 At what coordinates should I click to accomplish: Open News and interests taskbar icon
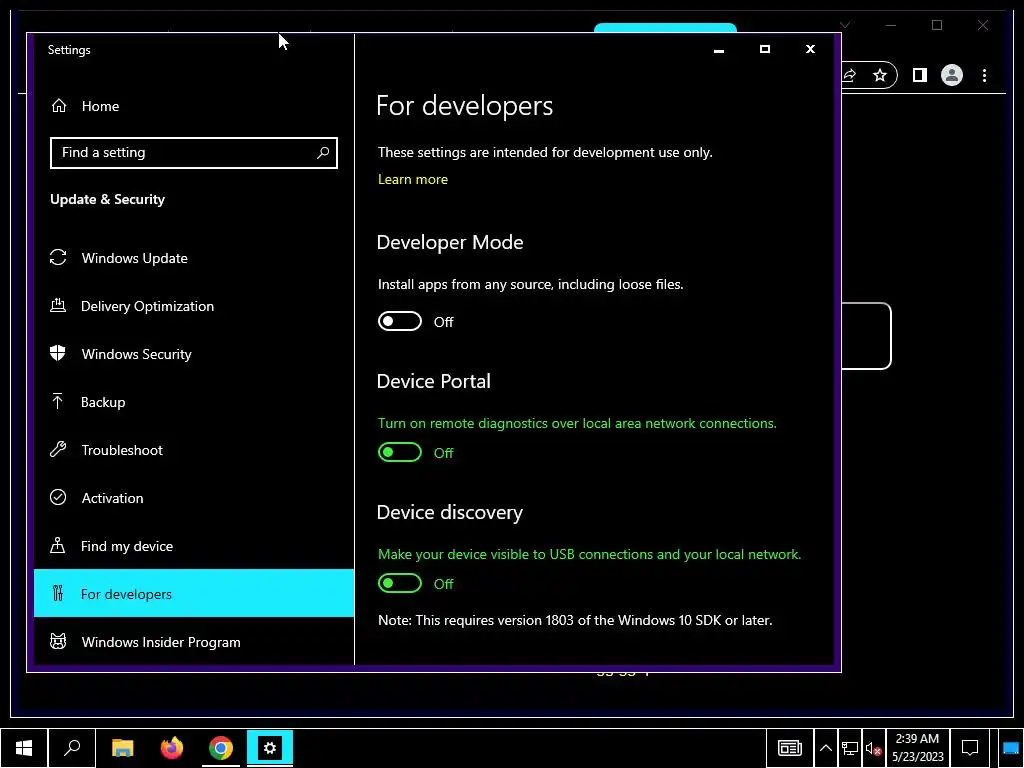(x=790, y=748)
